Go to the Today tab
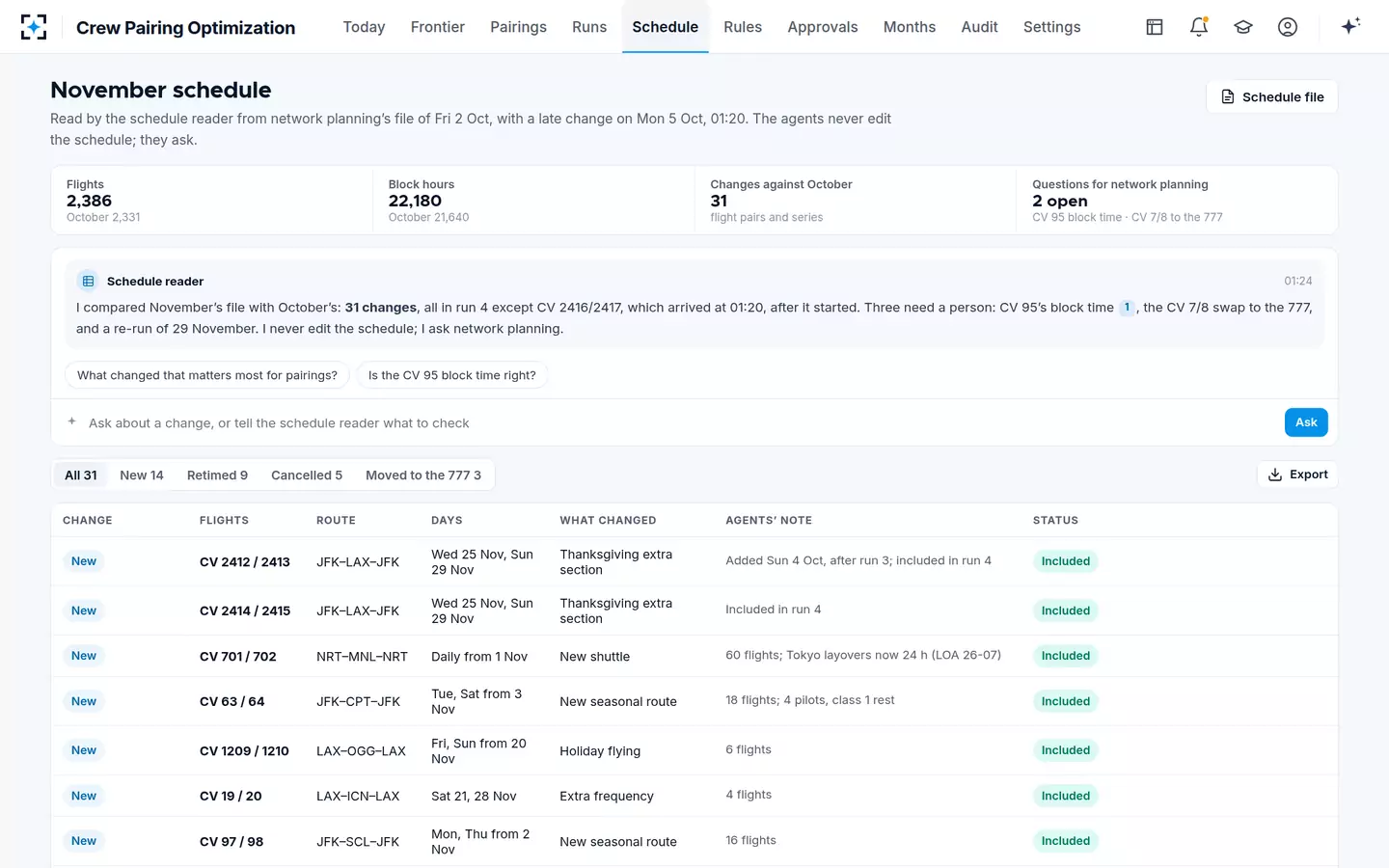The height and width of the screenshot is (868, 1389). coord(364,27)
